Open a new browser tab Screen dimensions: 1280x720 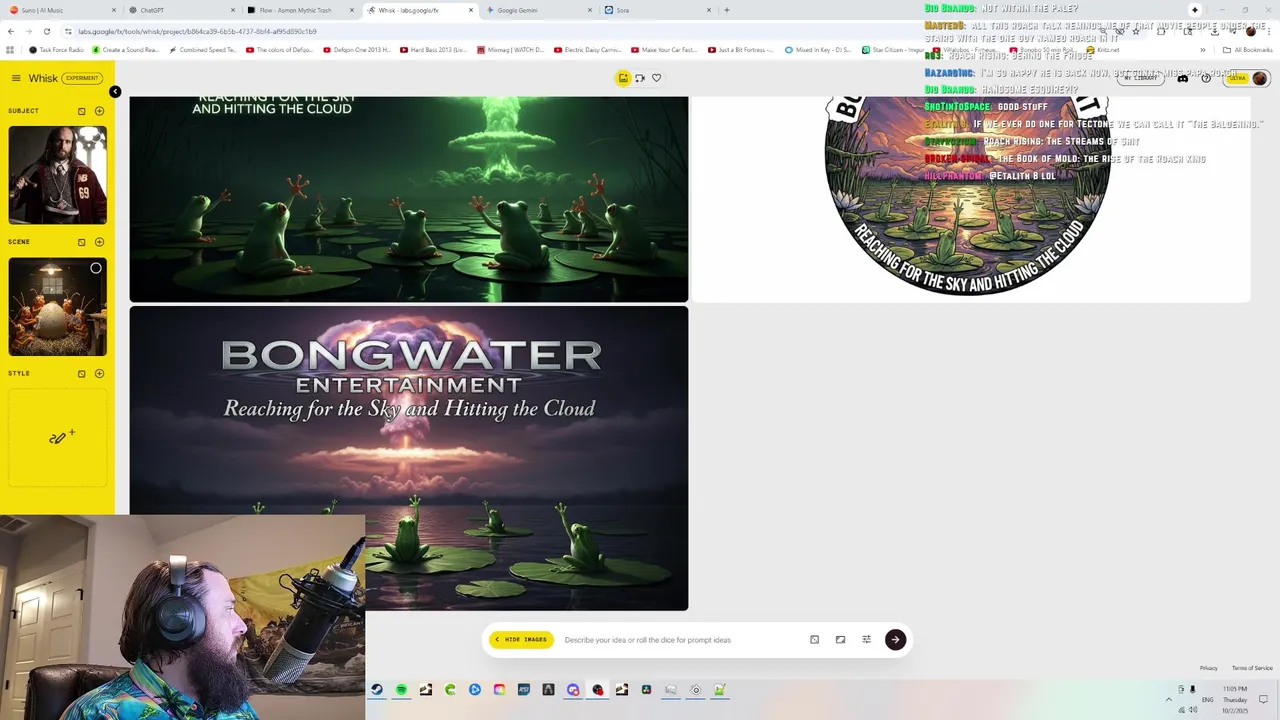point(726,10)
